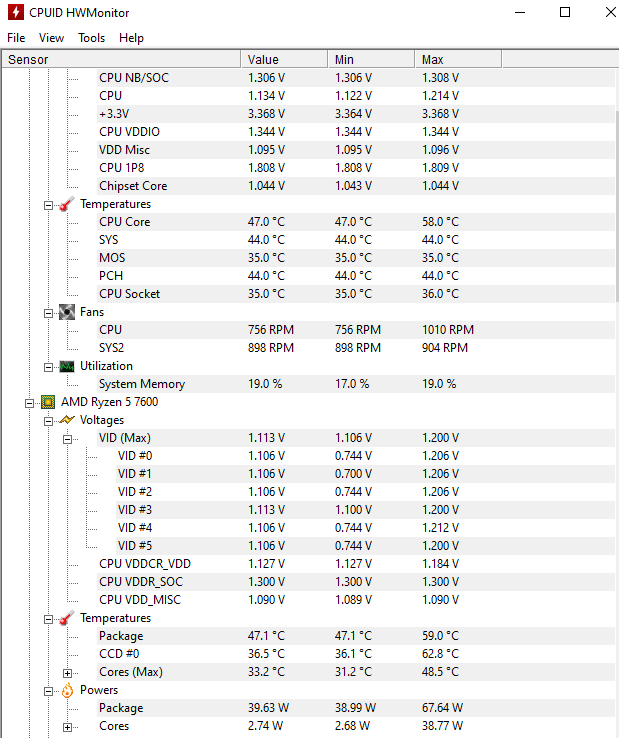Click the 17.0 % min memory value
Screen dimensions: 619x738
(x=352, y=384)
